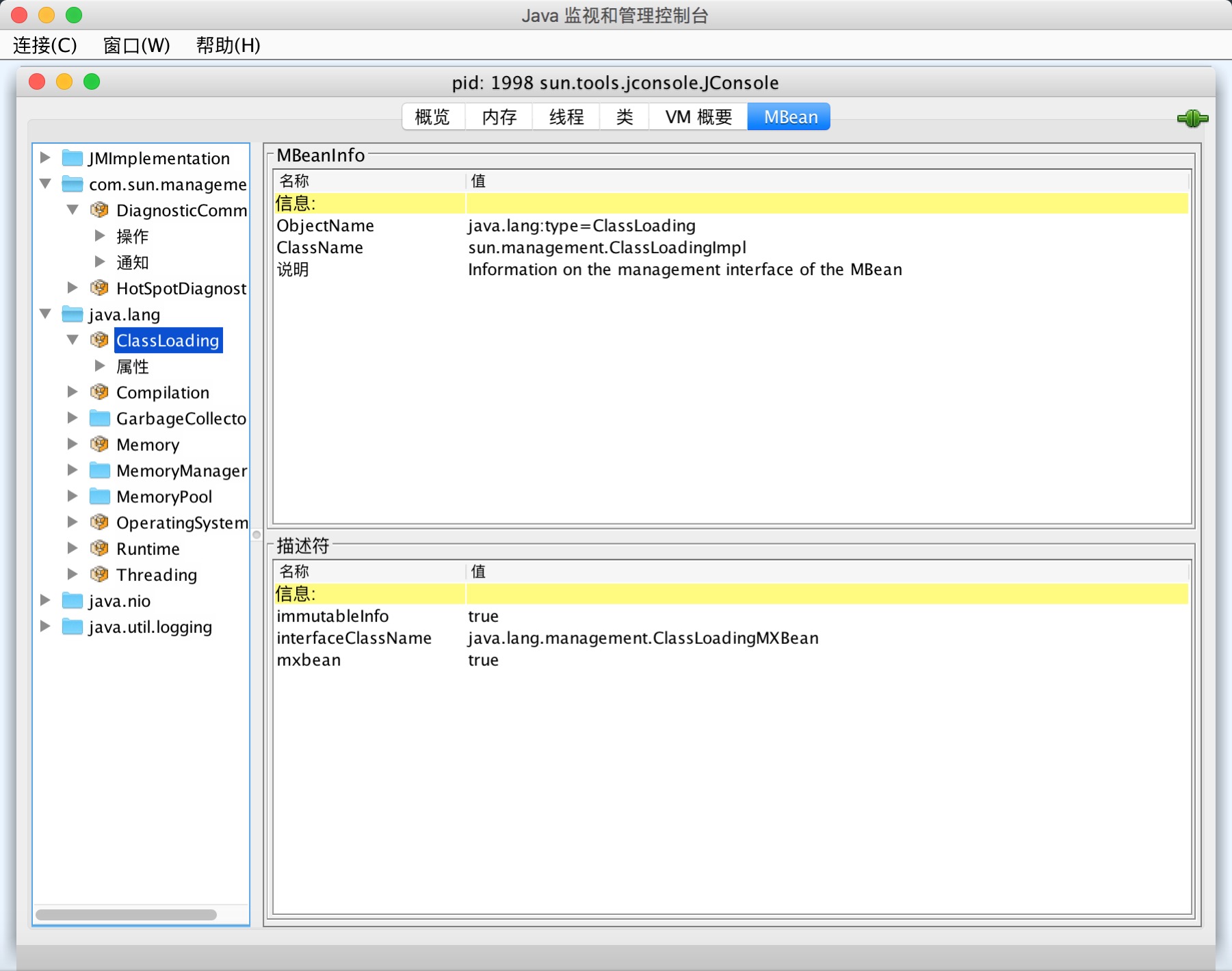Click the Compilation MBean icon
Viewport: 1232px width, 971px height.
(x=99, y=391)
